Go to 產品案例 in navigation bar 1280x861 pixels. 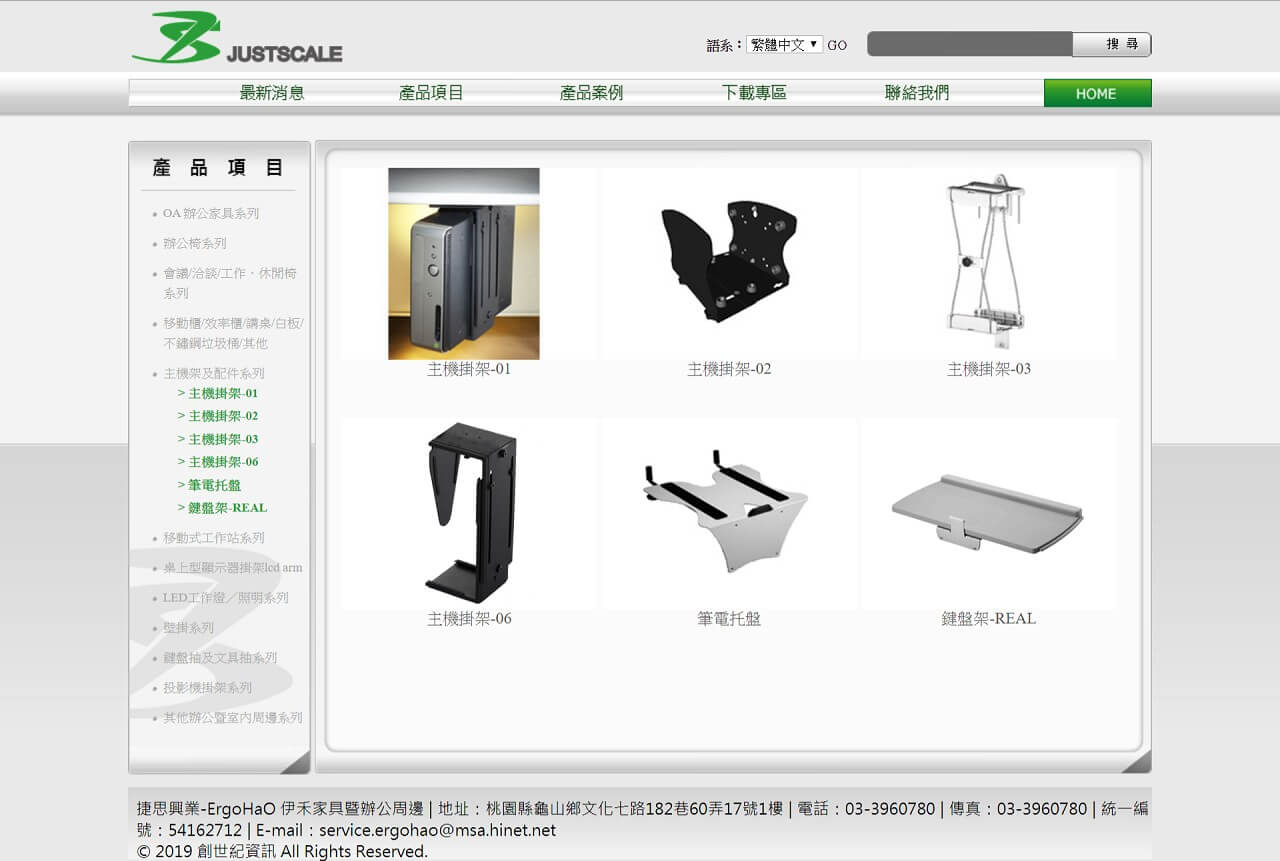pos(591,93)
